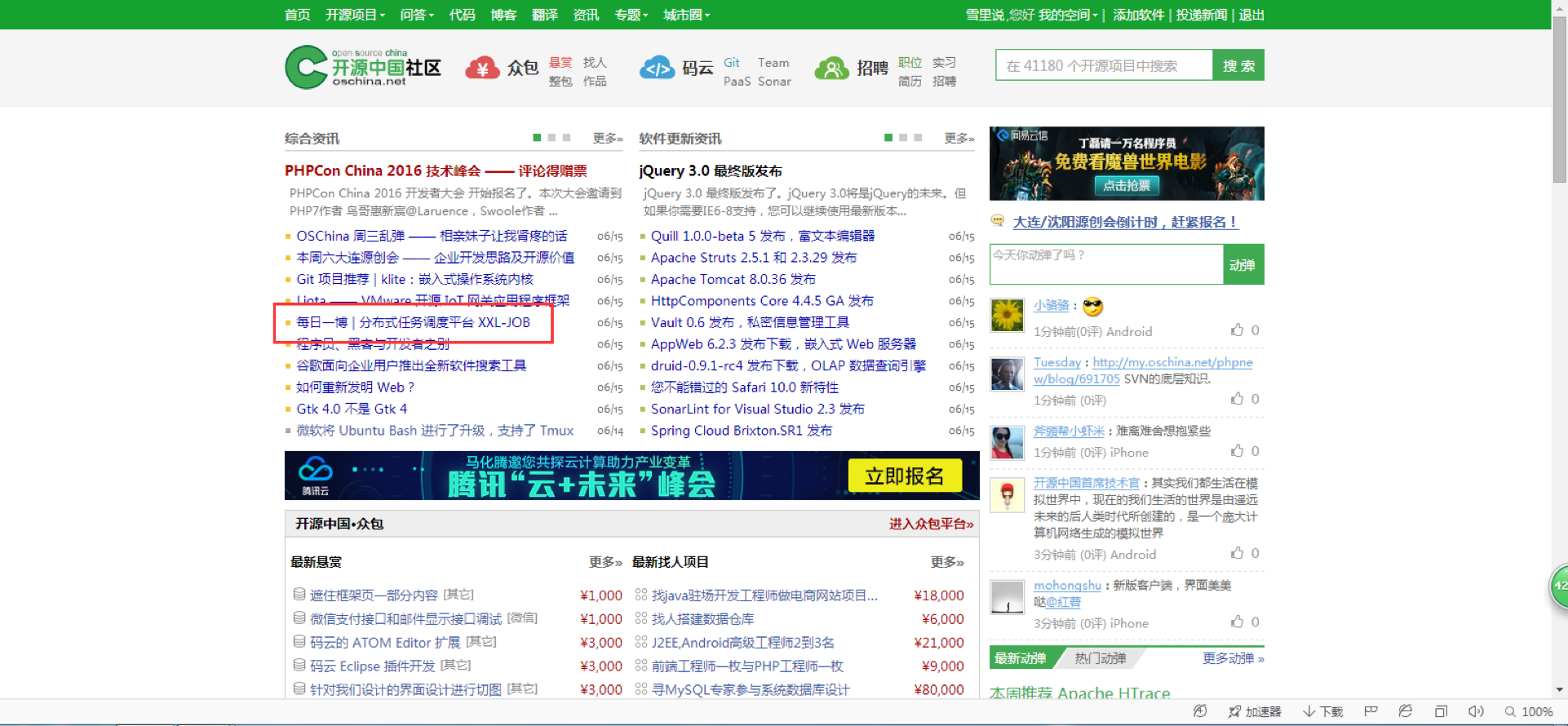Click the green 搜索 search button
The width and height of the screenshot is (1568, 726).
(x=1238, y=65)
